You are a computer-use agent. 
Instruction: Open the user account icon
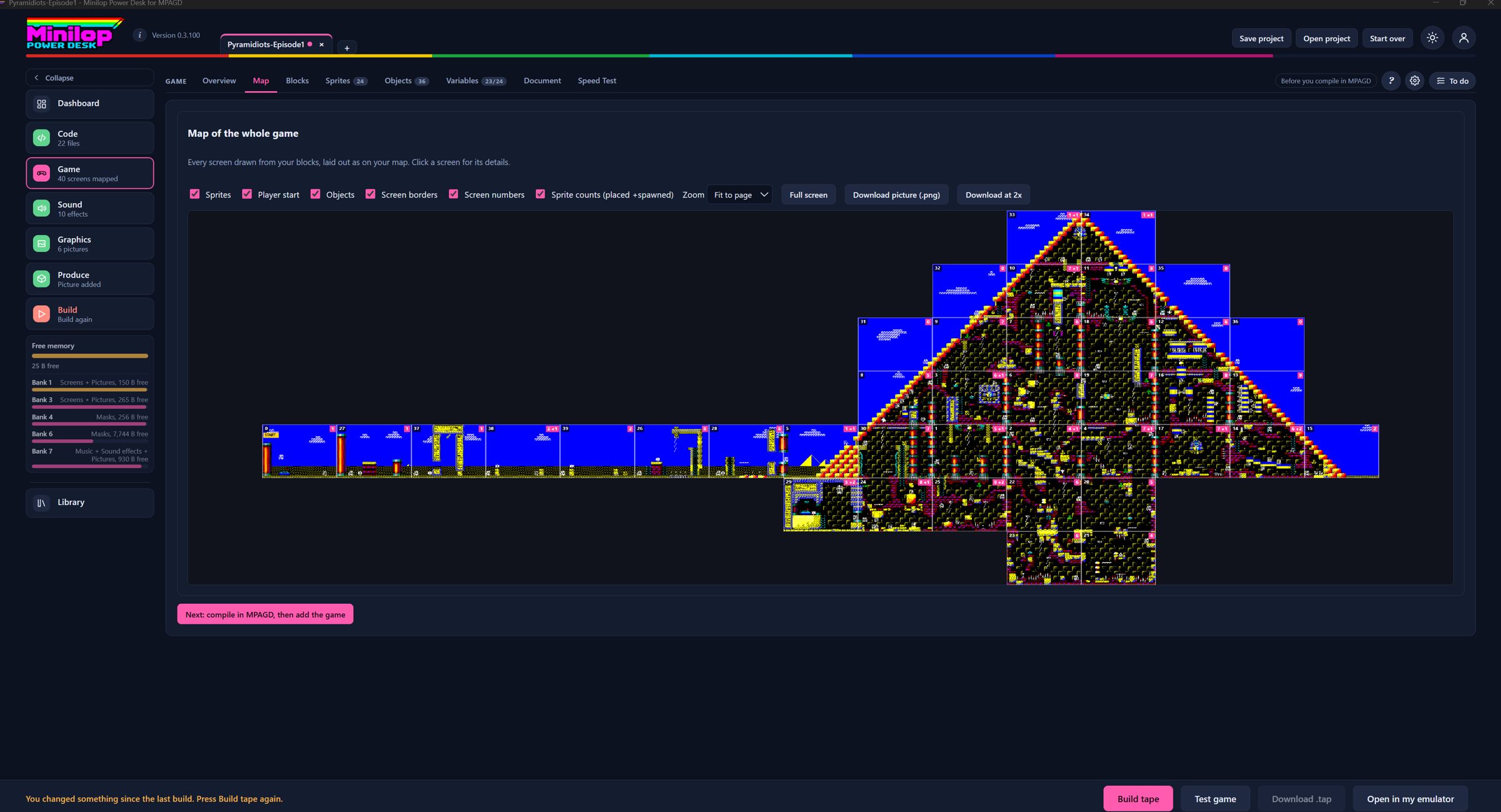click(x=1463, y=38)
